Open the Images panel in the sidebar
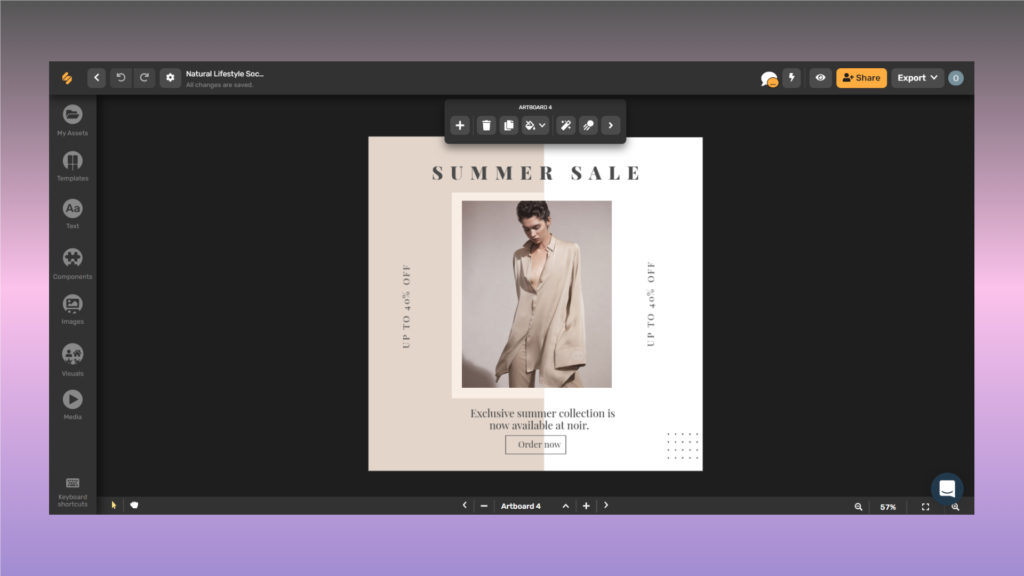 click(72, 306)
